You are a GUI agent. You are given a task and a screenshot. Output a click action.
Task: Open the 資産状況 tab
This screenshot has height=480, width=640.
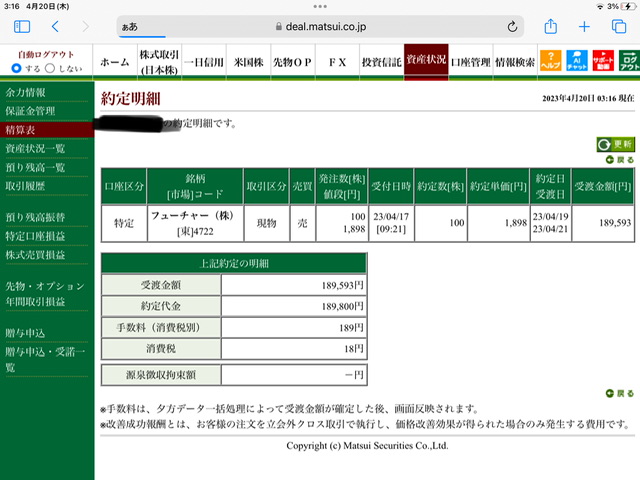pyautogui.click(x=426, y=60)
